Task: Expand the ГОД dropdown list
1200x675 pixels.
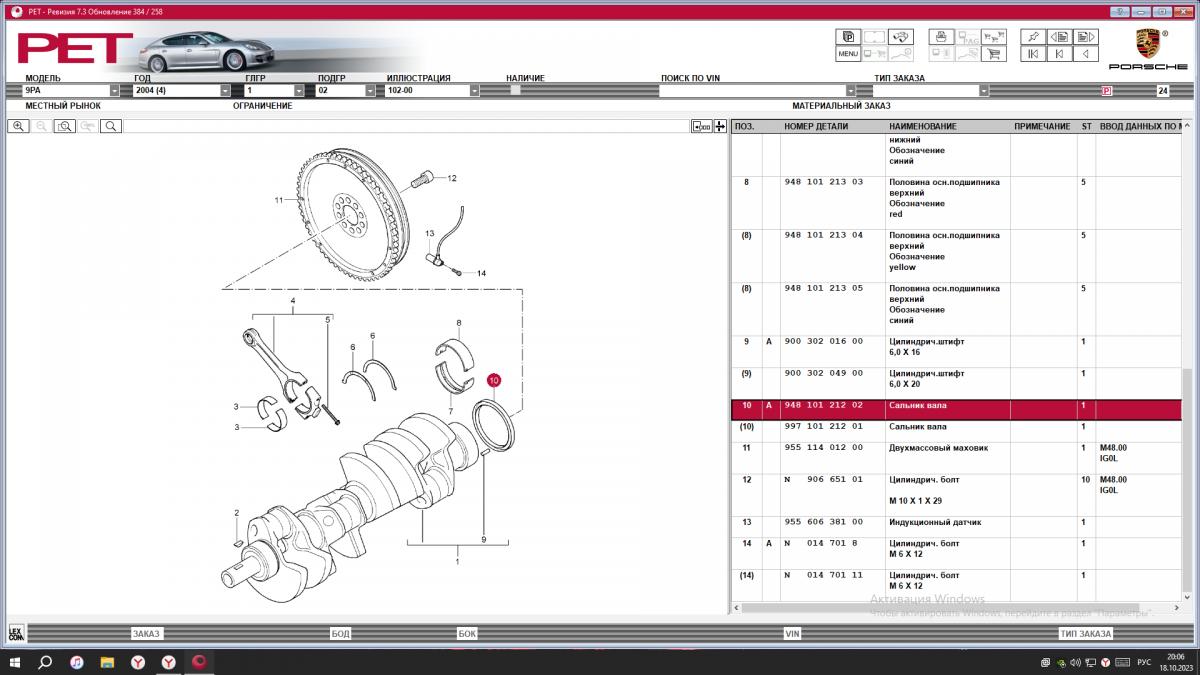Action: [x=225, y=90]
